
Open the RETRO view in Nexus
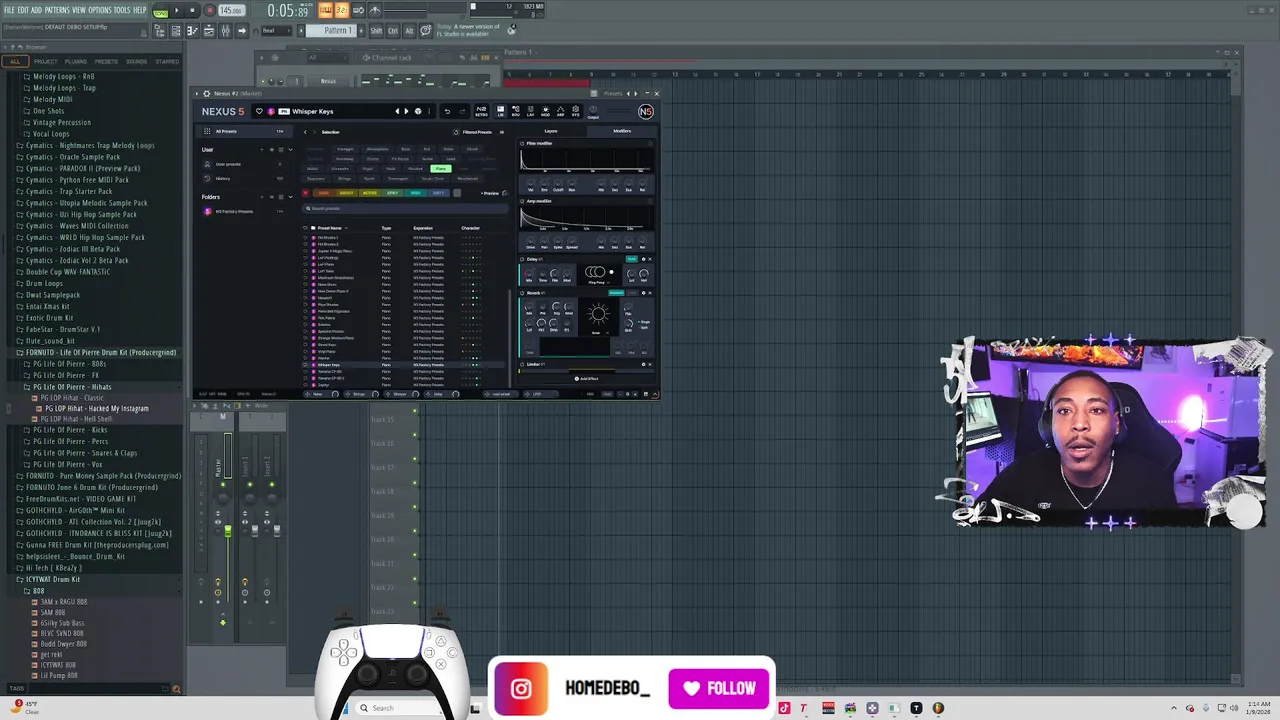pyautogui.click(x=481, y=112)
